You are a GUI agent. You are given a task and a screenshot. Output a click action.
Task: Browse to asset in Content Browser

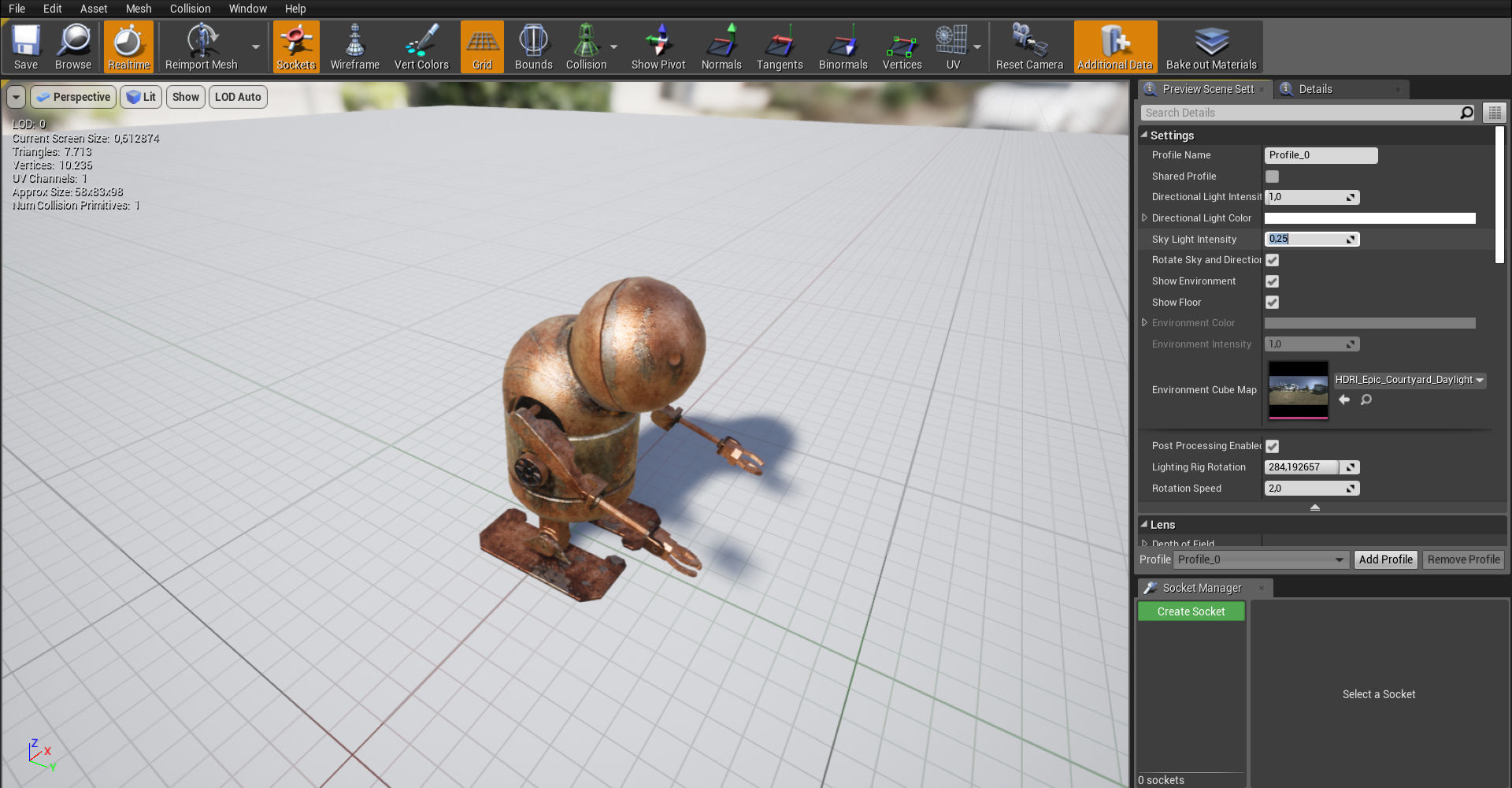point(73,47)
